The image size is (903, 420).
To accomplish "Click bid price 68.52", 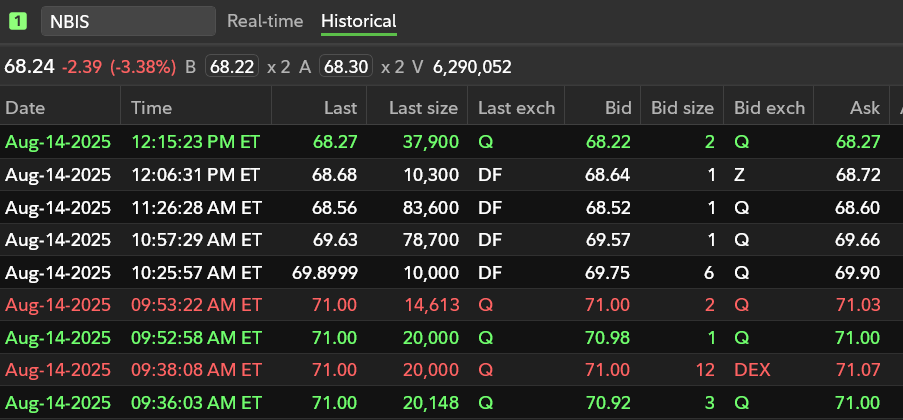I will point(608,207).
